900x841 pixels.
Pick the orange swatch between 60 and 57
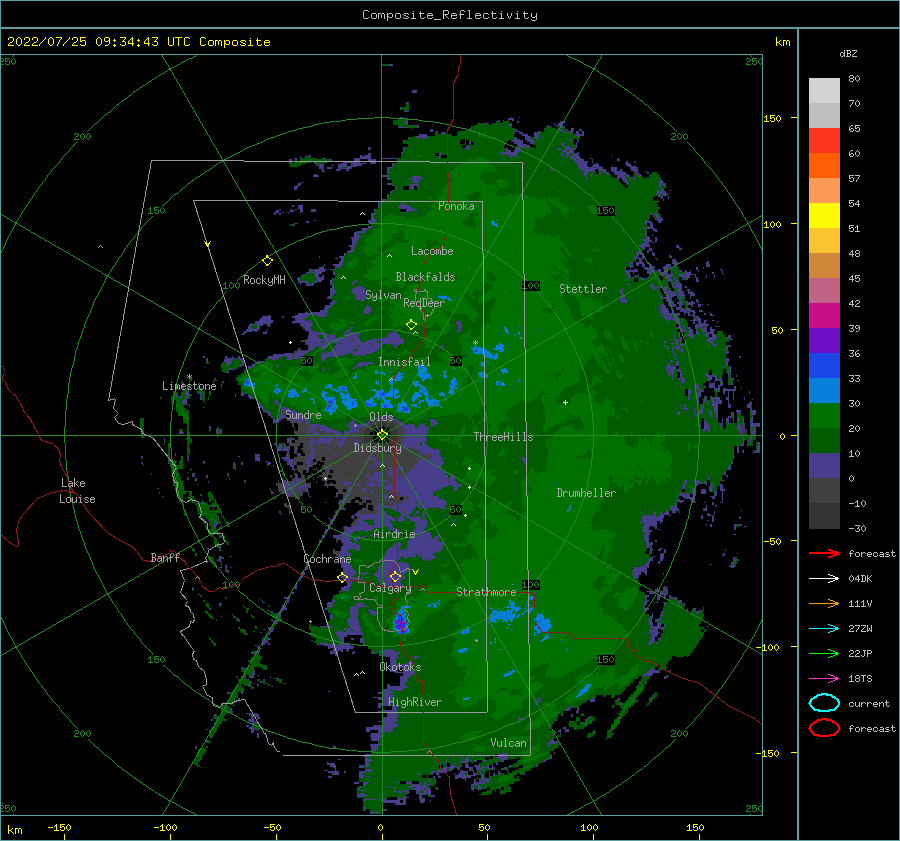(x=824, y=166)
